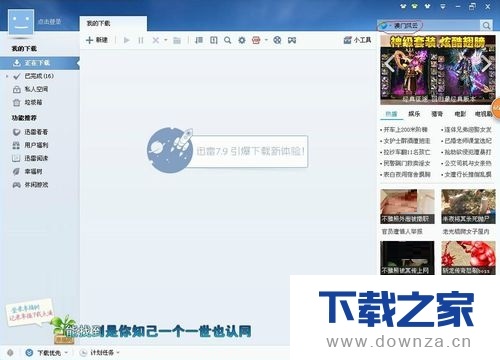
Task: Click previous arrow on game ad banner
Action: 389,63
